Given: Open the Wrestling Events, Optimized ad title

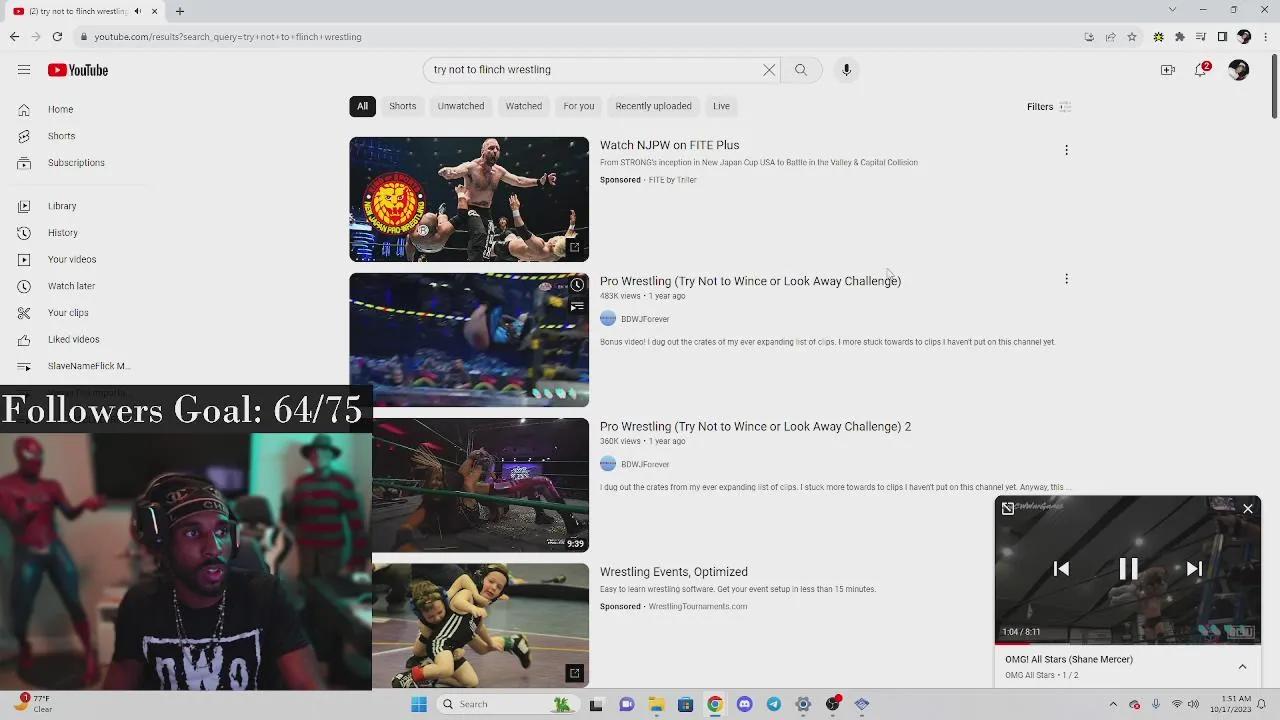Looking at the screenshot, I should [674, 572].
